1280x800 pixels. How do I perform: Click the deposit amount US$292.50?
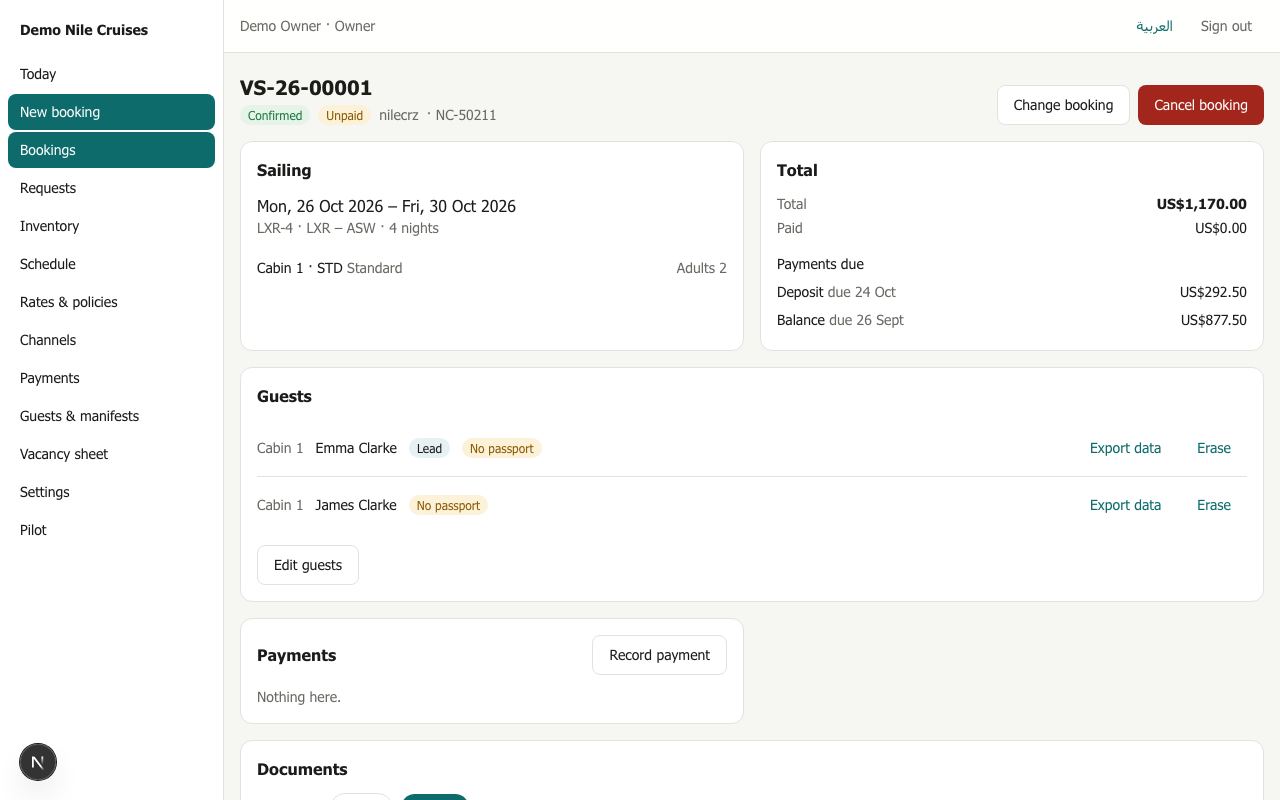1213,292
